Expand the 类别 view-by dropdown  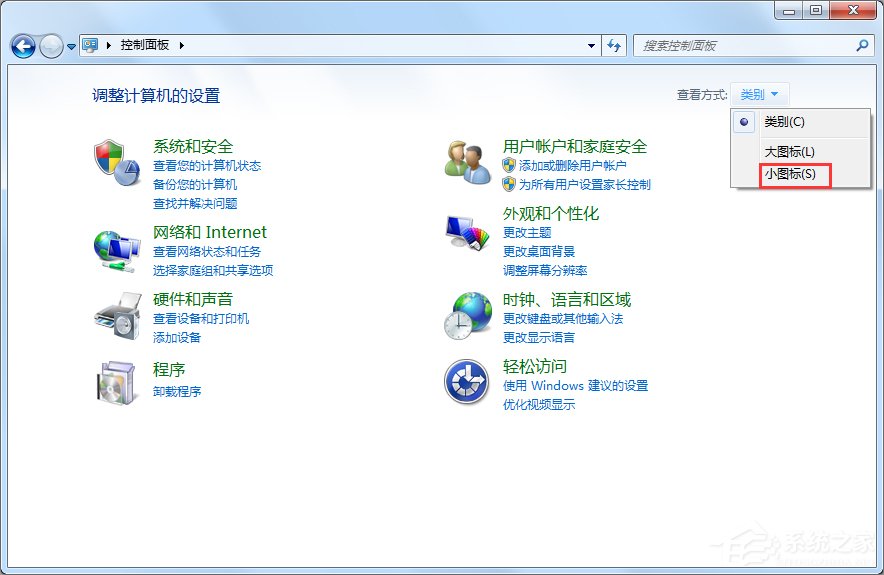click(x=759, y=95)
